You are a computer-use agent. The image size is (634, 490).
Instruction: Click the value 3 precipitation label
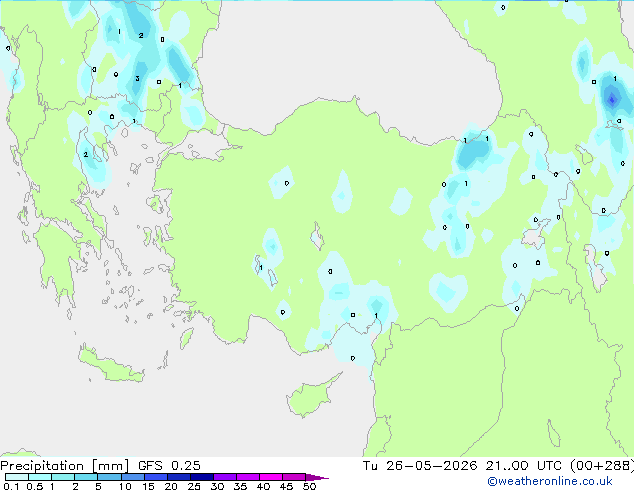coord(137,78)
